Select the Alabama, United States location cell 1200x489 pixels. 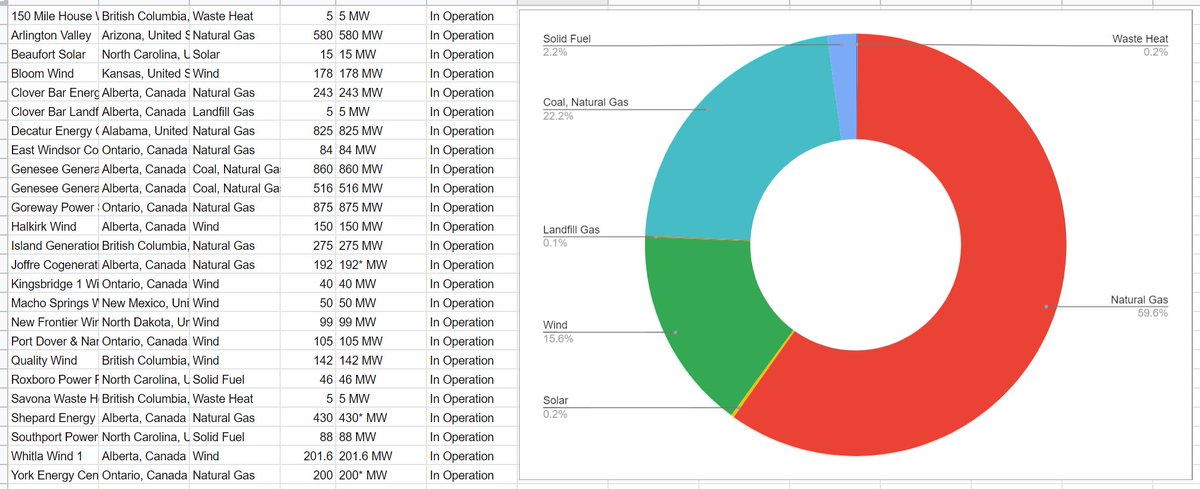coord(143,131)
